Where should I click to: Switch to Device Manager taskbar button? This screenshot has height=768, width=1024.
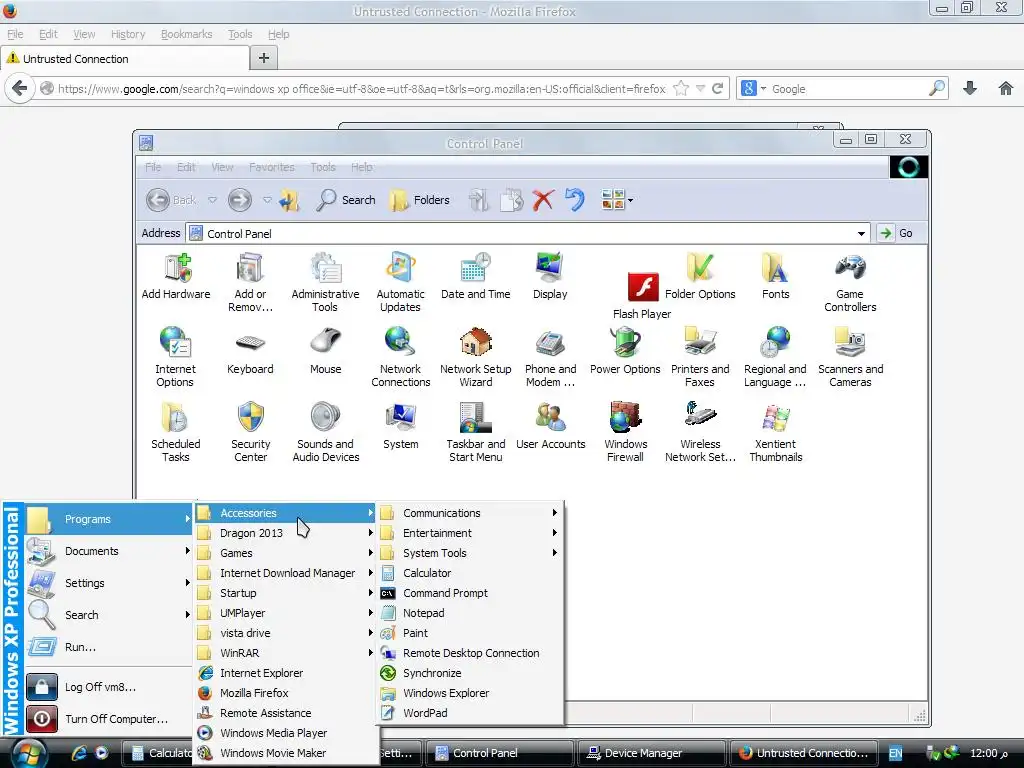(651, 753)
